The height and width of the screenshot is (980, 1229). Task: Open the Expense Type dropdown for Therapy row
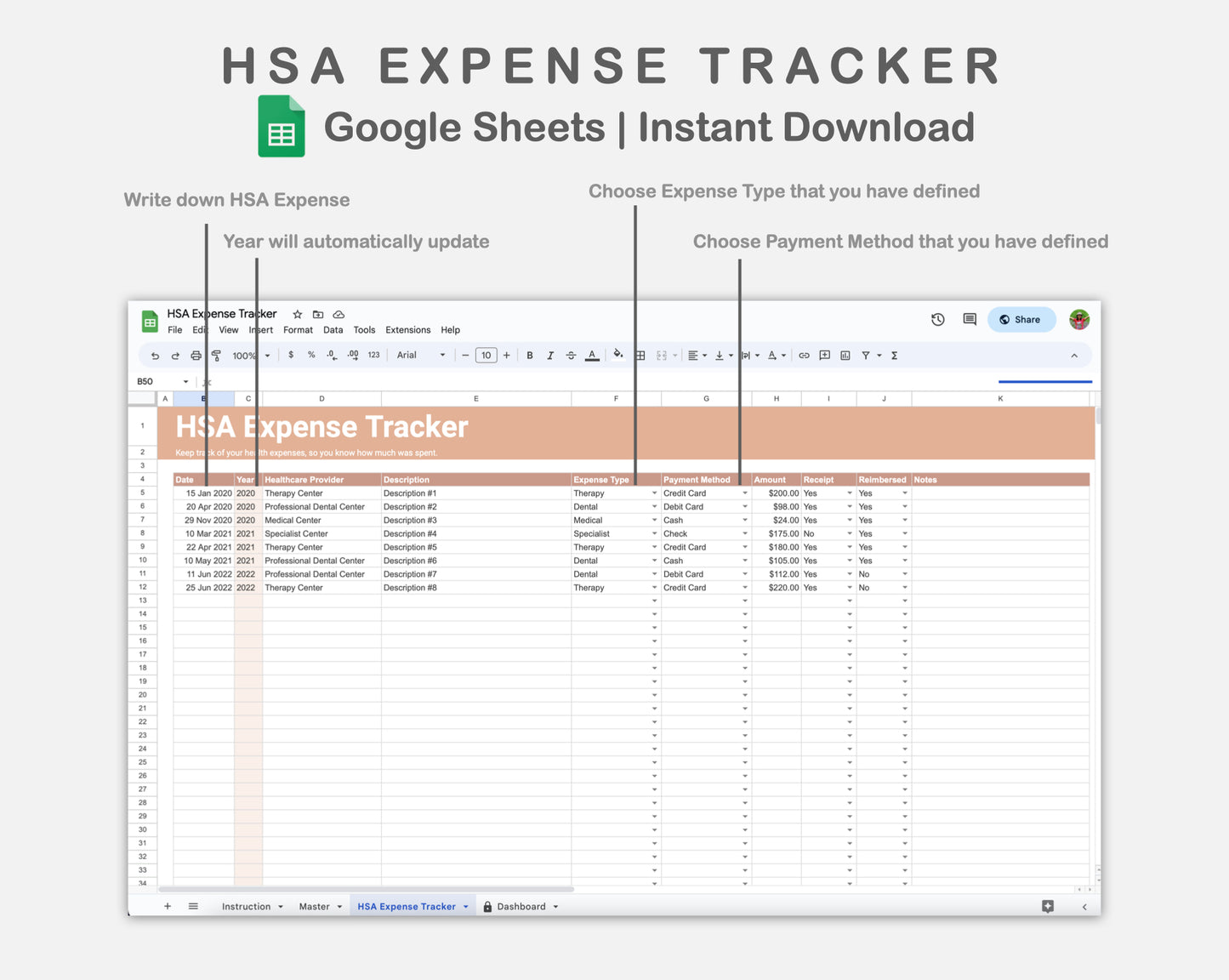click(652, 493)
